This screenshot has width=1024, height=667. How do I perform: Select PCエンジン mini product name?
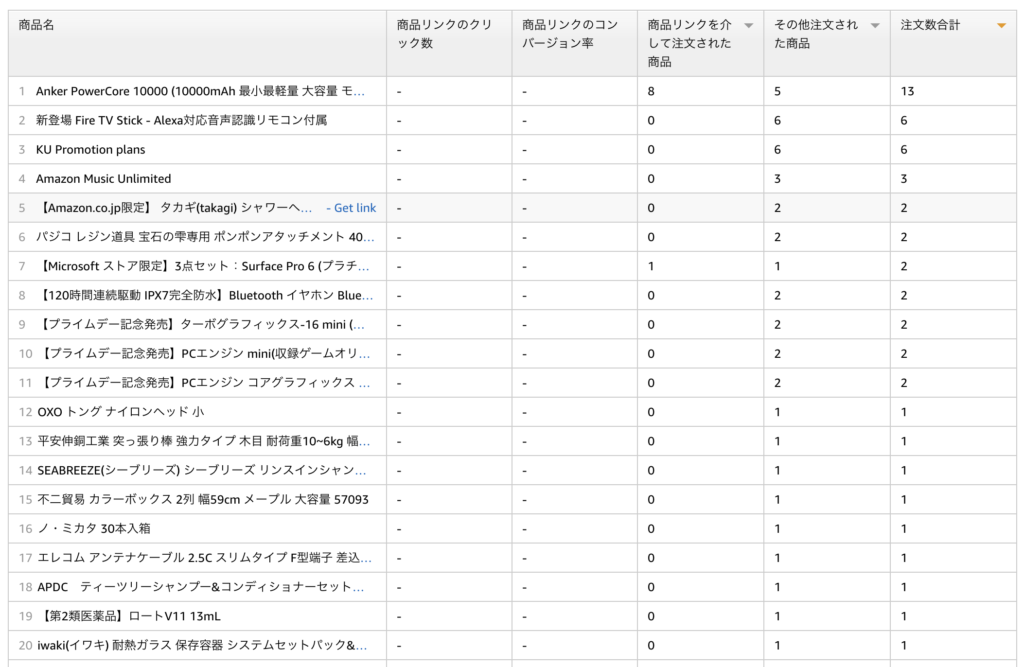click(x=204, y=354)
